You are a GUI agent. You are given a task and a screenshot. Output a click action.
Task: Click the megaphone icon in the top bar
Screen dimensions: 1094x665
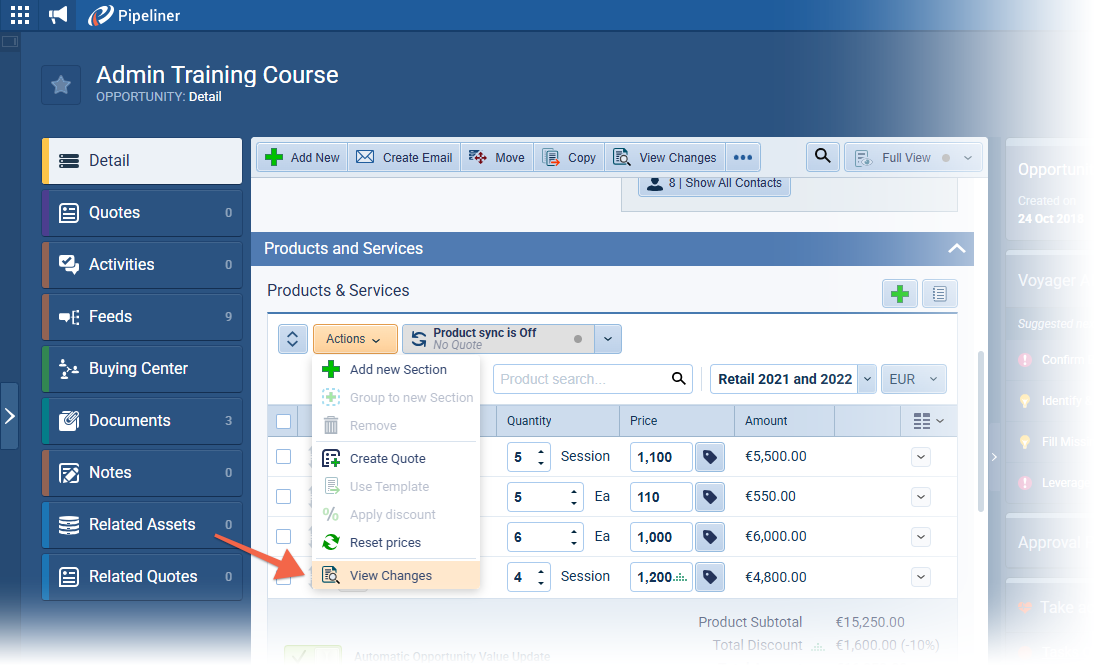tap(57, 14)
